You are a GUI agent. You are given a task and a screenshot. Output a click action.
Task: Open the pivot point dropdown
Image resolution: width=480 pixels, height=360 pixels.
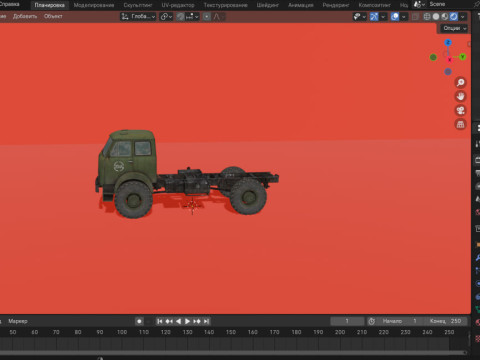pyautogui.click(x=166, y=17)
